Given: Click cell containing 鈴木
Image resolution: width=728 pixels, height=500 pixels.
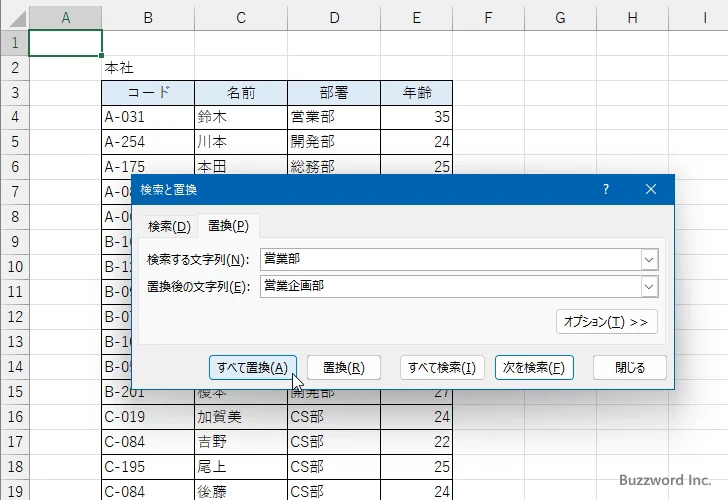Looking at the screenshot, I should point(240,117).
